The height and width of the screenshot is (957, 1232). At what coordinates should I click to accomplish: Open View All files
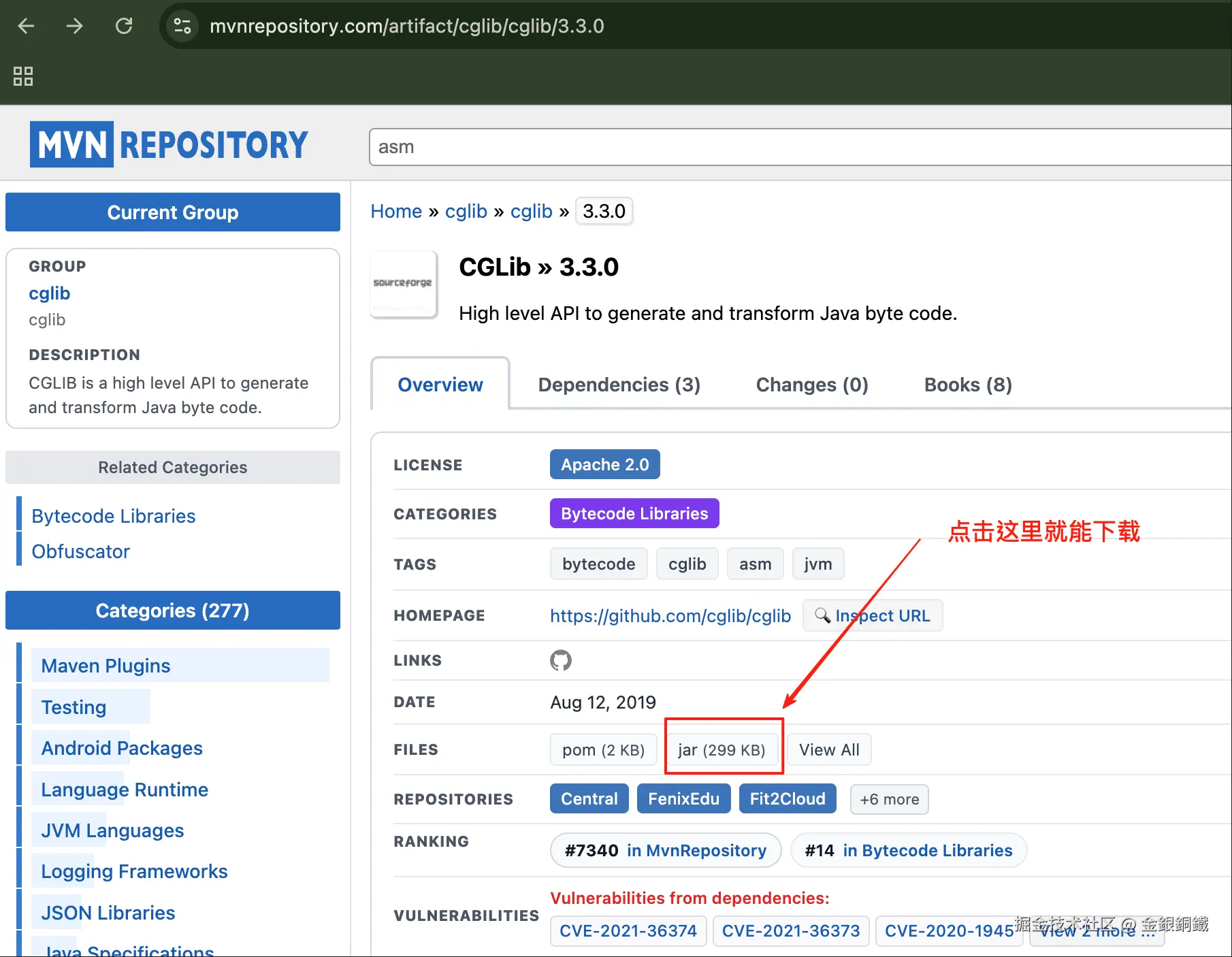828,749
